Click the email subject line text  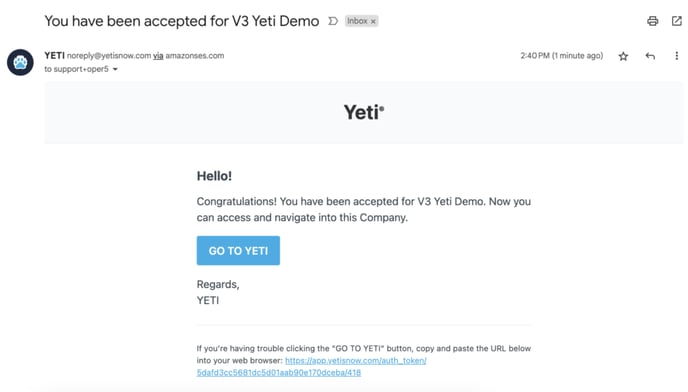click(x=182, y=21)
